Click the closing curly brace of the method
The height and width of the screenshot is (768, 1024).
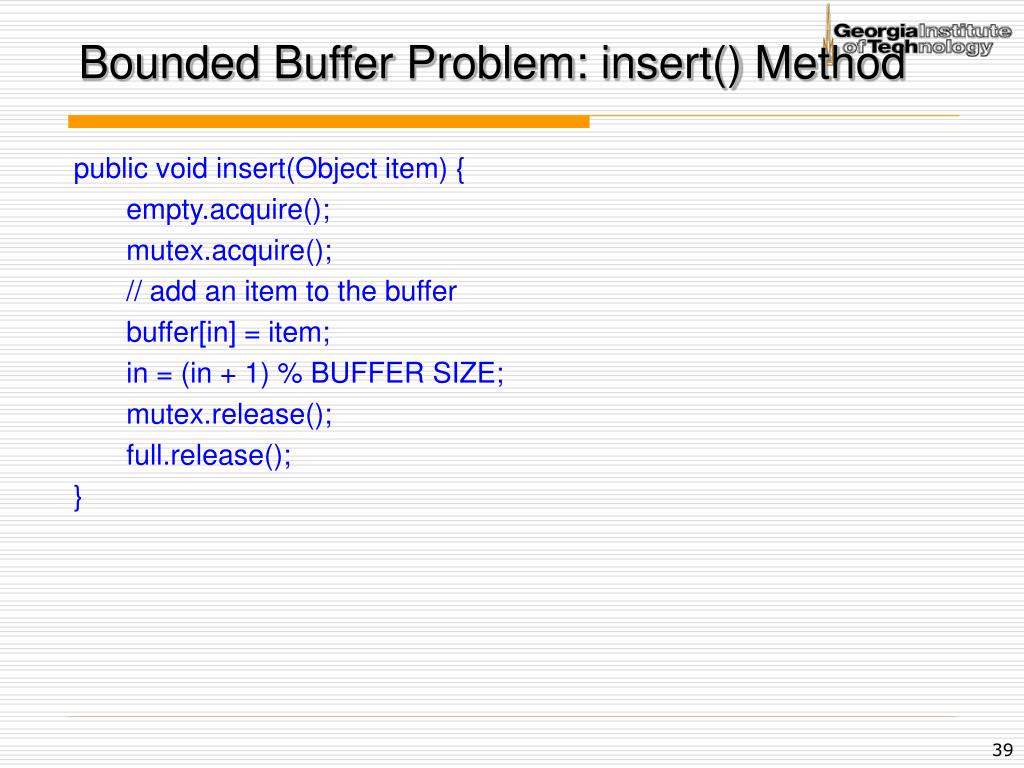coord(78,497)
